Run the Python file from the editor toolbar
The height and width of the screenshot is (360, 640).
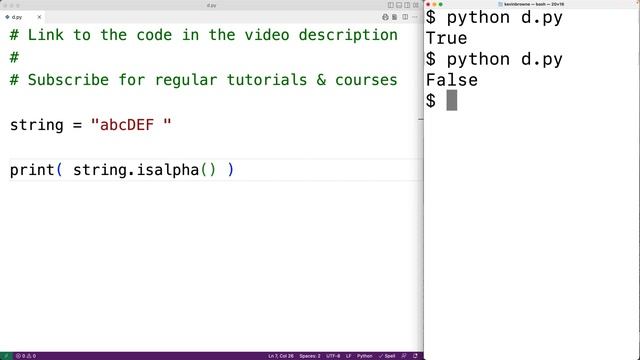(x=385, y=17)
